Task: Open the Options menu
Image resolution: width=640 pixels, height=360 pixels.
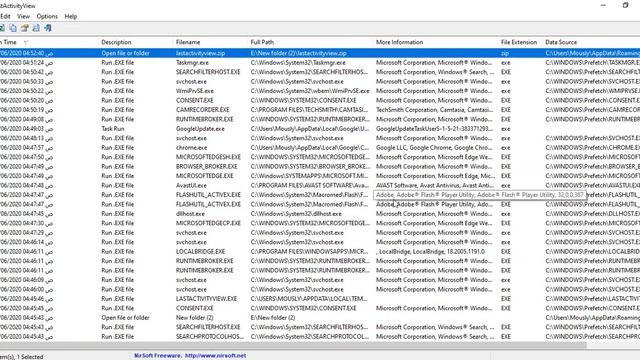Action: tap(47, 16)
